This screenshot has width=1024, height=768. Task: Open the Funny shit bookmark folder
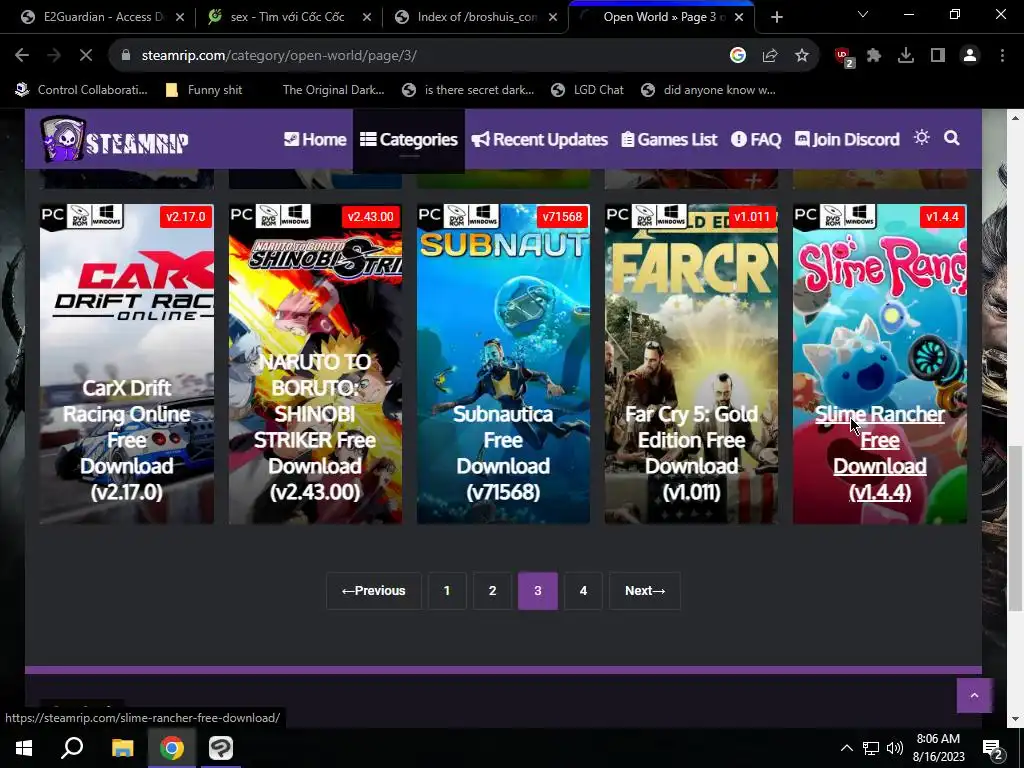click(204, 90)
